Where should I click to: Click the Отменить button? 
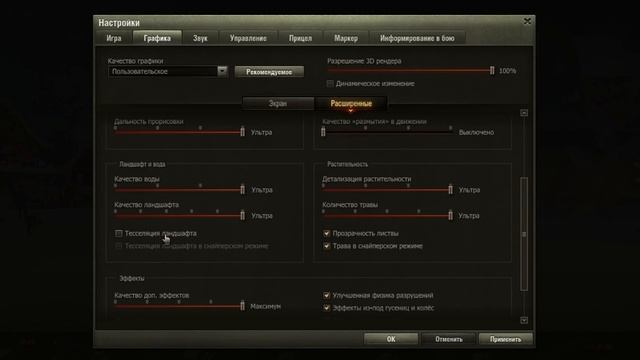pos(449,339)
